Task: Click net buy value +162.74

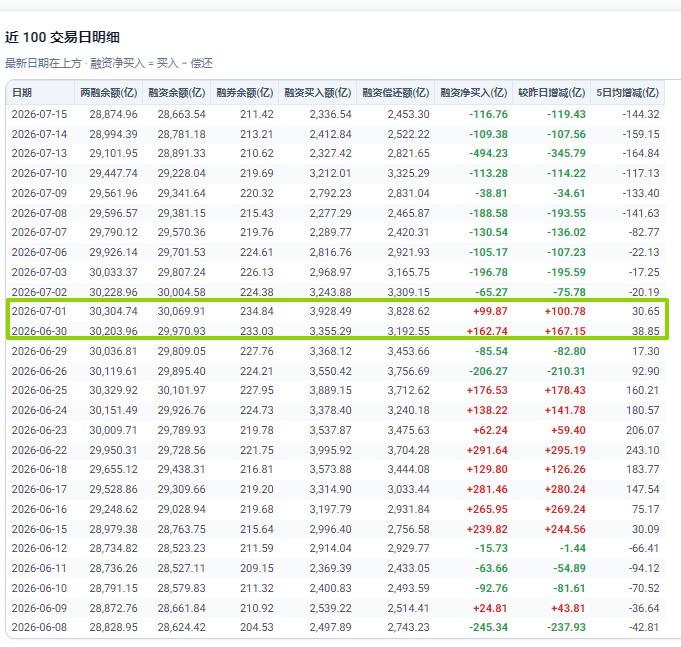Action: 487,331
